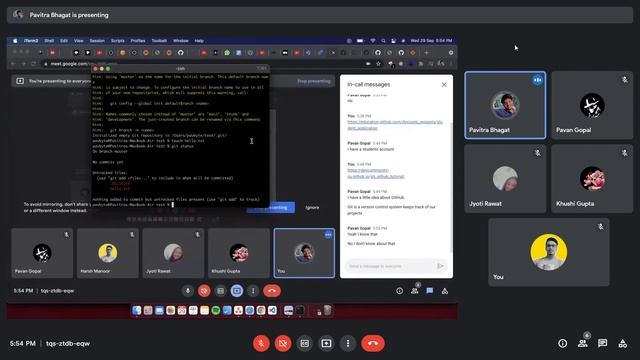640x360 pixels.
Task: Select the Pavan Gopal tile on right side
Action: point(592,105)
